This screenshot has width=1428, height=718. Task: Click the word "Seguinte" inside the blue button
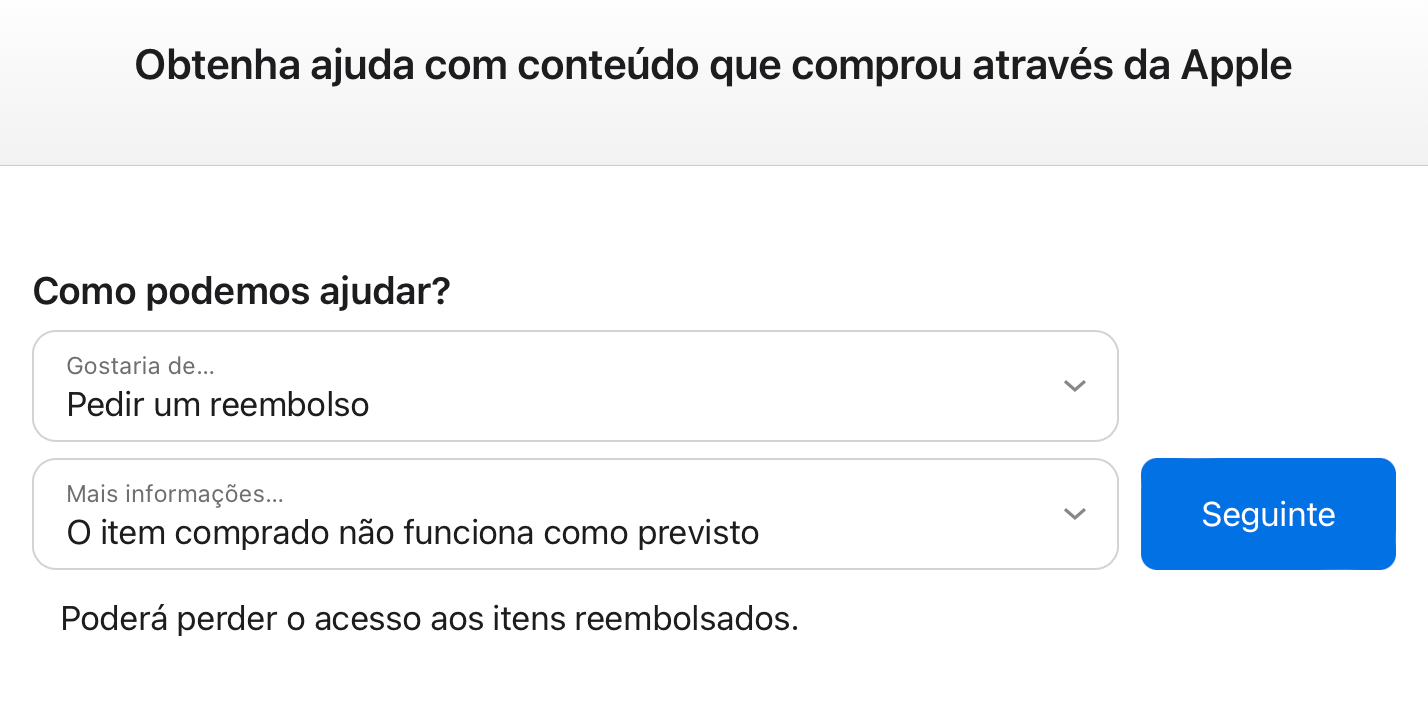pyautogui.click(x=1268, y=514)
